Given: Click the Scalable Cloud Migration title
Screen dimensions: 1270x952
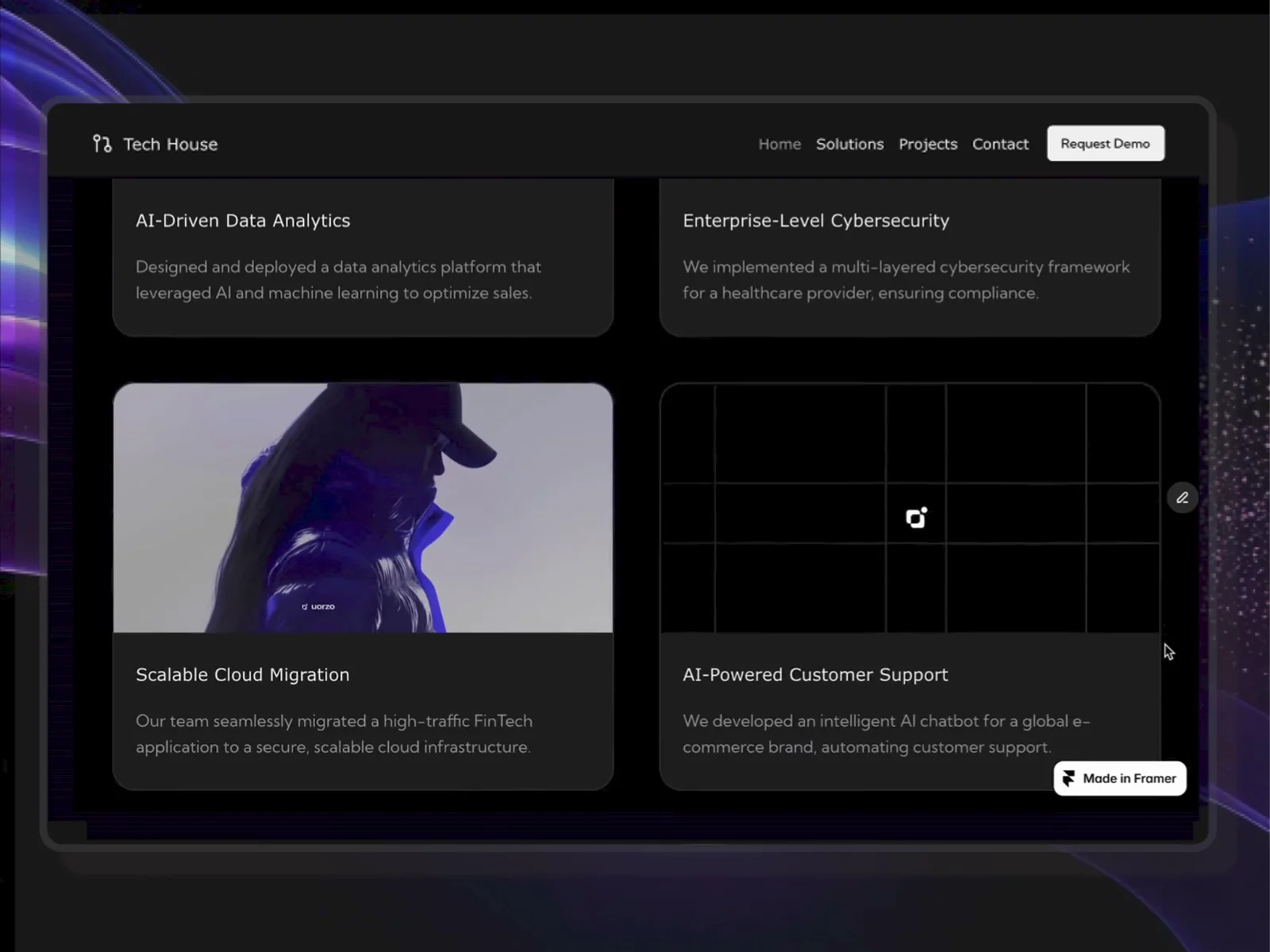Looking at the screenshot, I should coord(243,674).
